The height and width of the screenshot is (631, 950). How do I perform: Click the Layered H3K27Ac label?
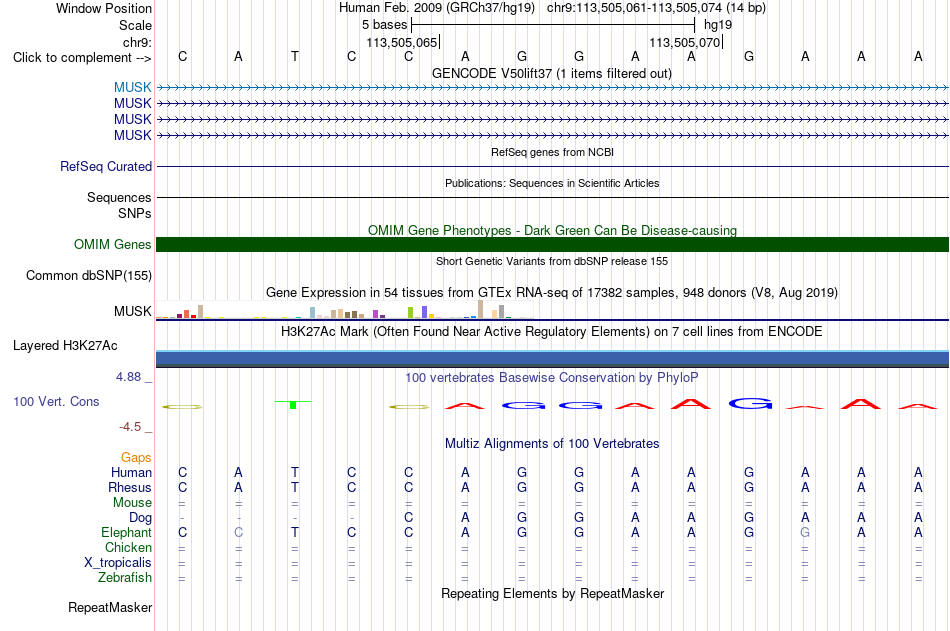tap(65, 346)
